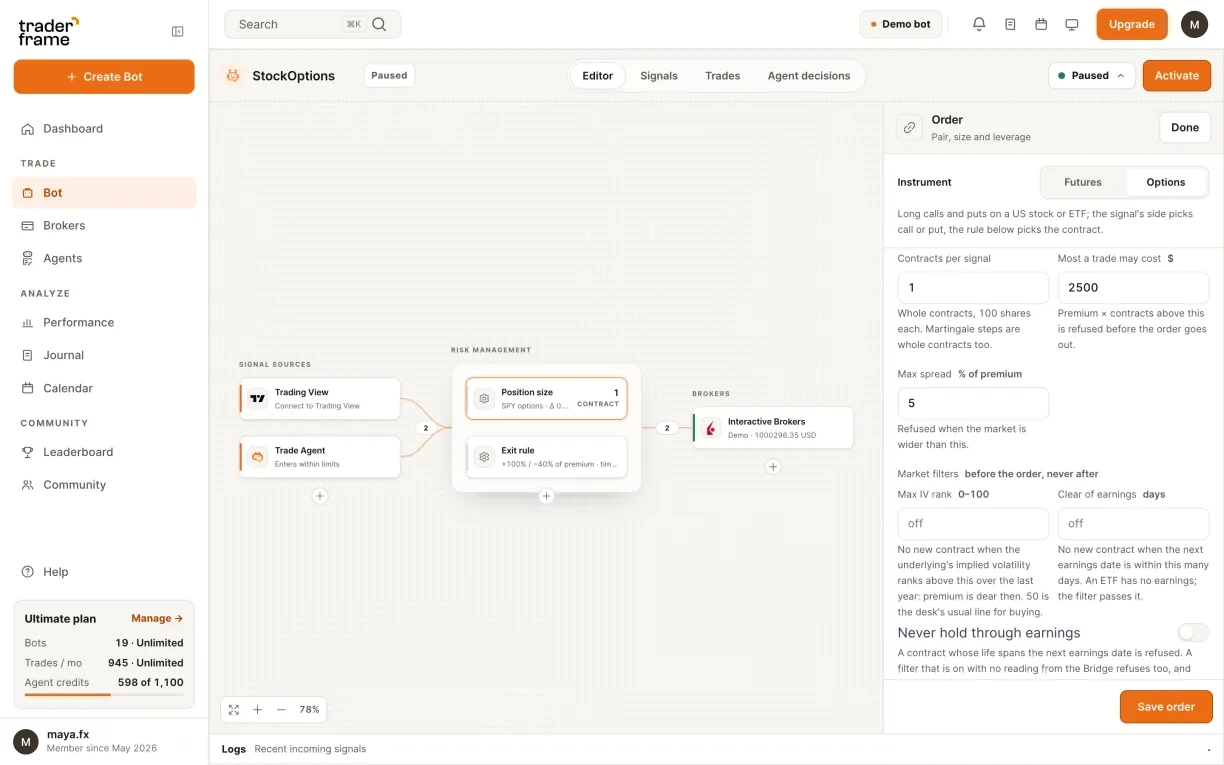The image size is (1224, 765).
Task: Select the Options instrument option
Action: pos(1166,182)
